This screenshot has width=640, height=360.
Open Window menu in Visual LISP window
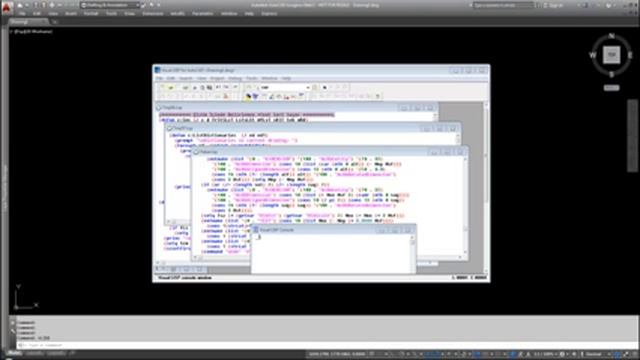[x=269, y=78]
